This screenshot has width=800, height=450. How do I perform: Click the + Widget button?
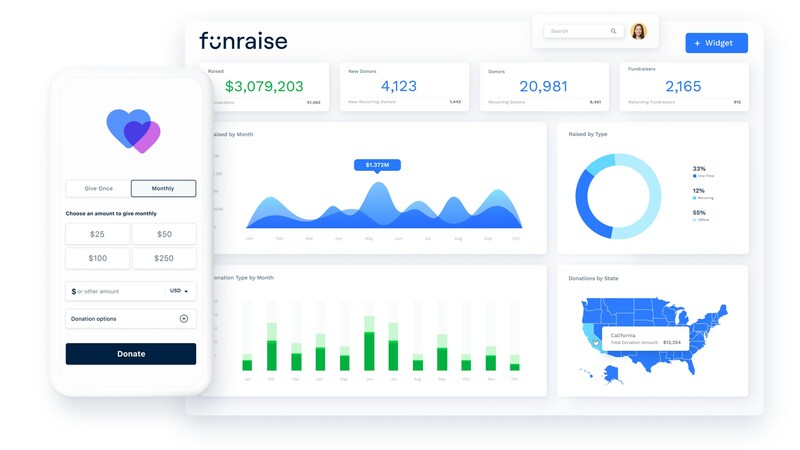tap(716, 43)
